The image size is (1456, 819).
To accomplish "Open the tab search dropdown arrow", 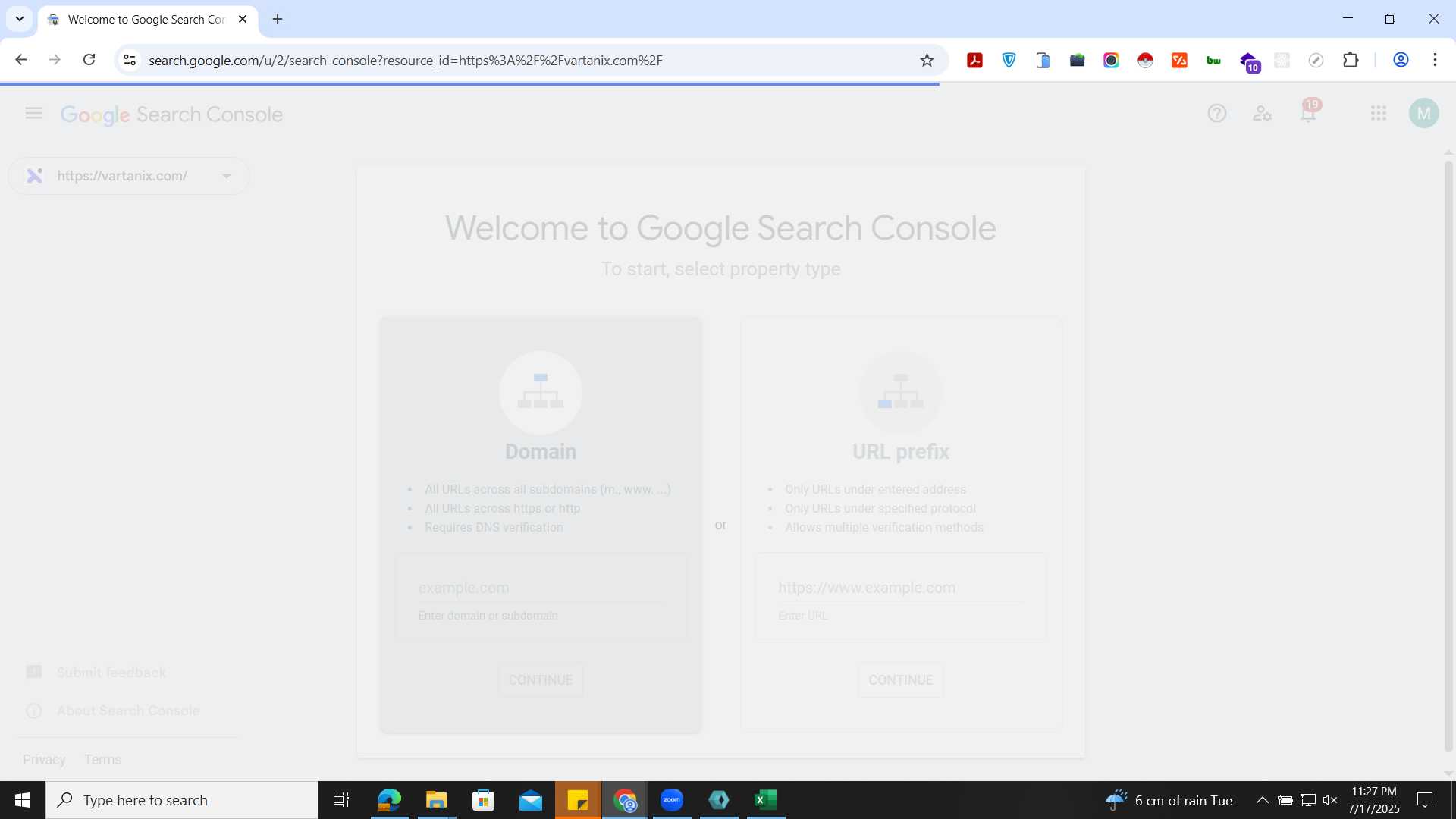I will pyautogui.click(x=20, y=19).
